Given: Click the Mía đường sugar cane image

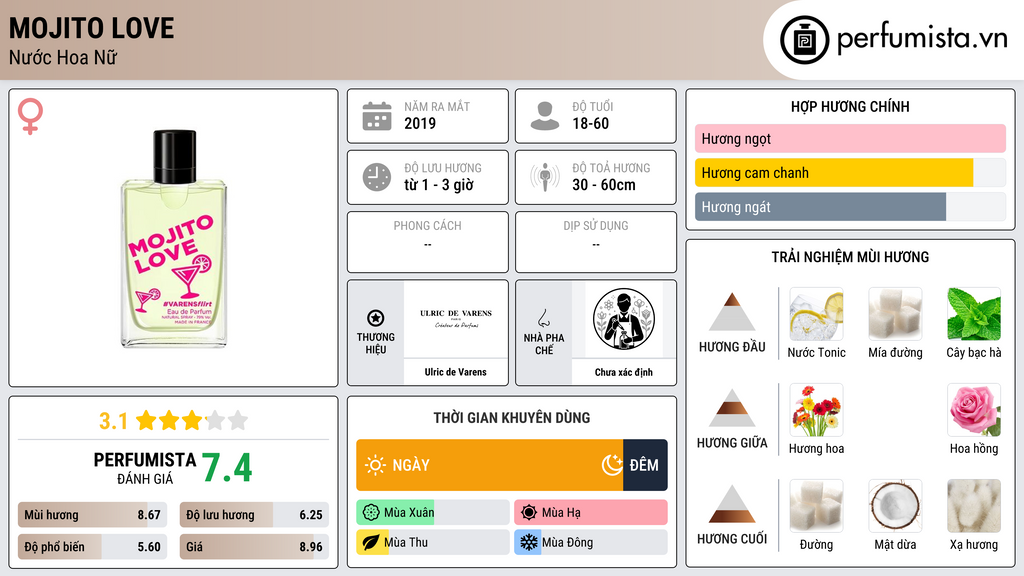Looking at the screenshot, I should (x=895, y=314).
